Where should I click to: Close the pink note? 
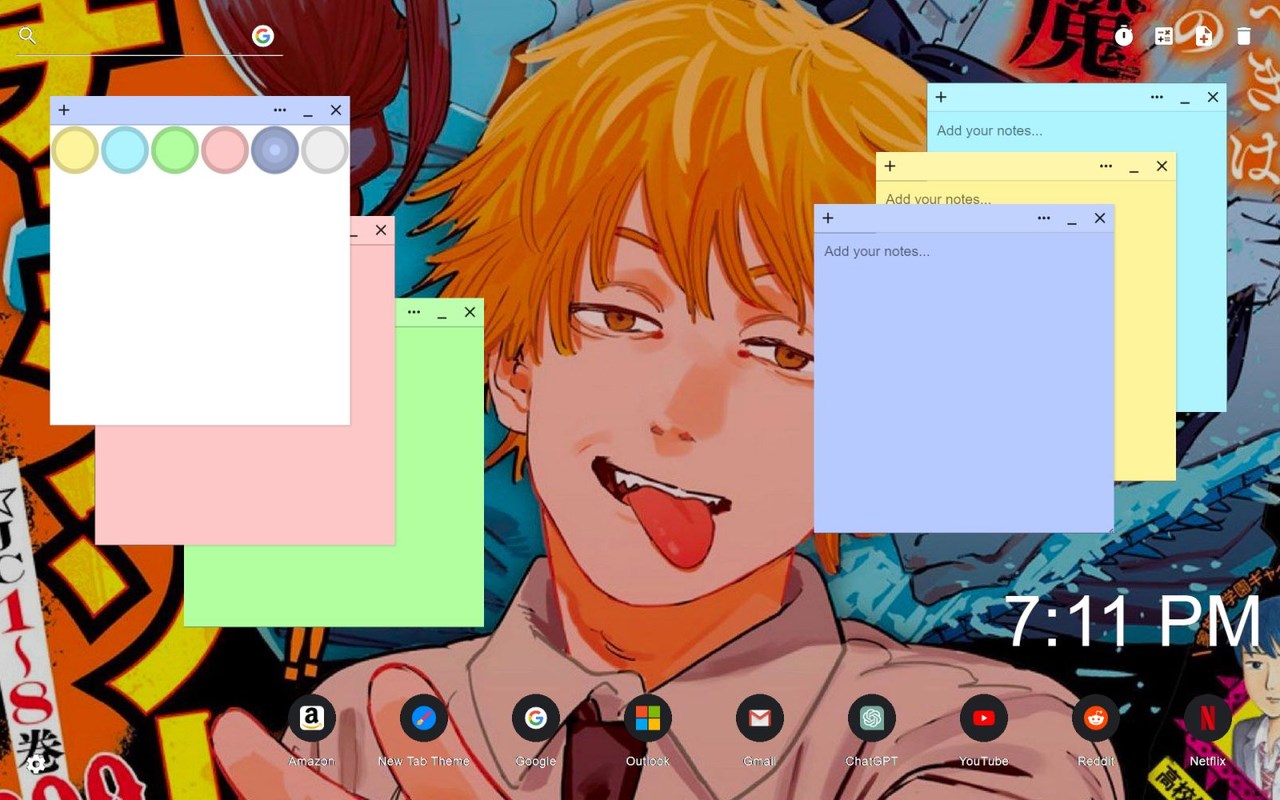381,230
